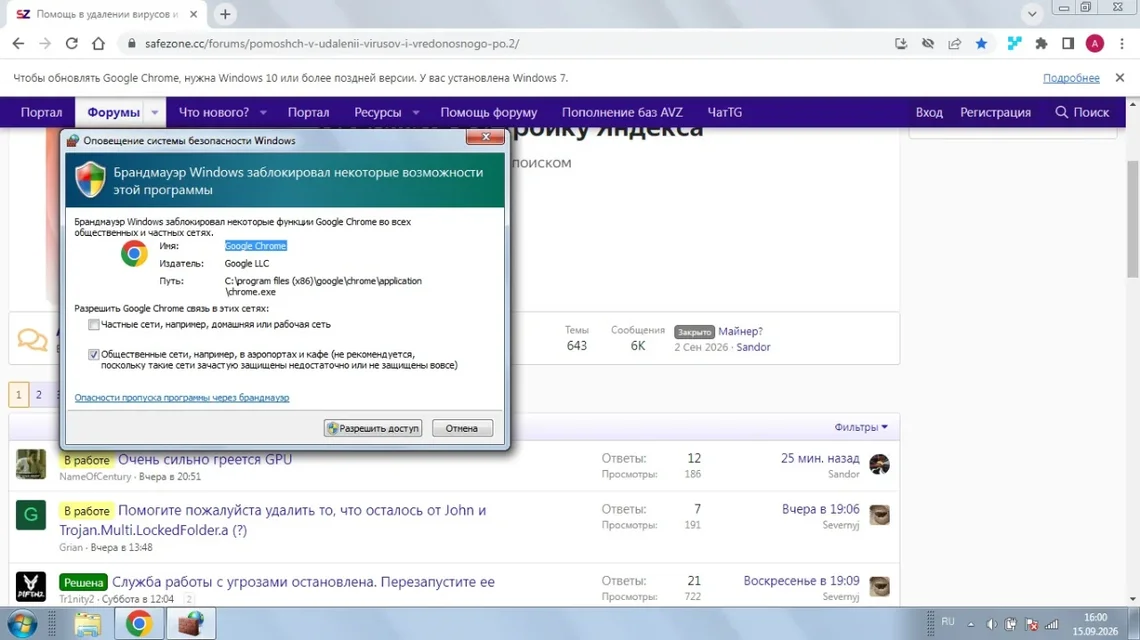Show hidden tray icons arrow
Viewport: 1140px width, 640px height.
(971, 624)
